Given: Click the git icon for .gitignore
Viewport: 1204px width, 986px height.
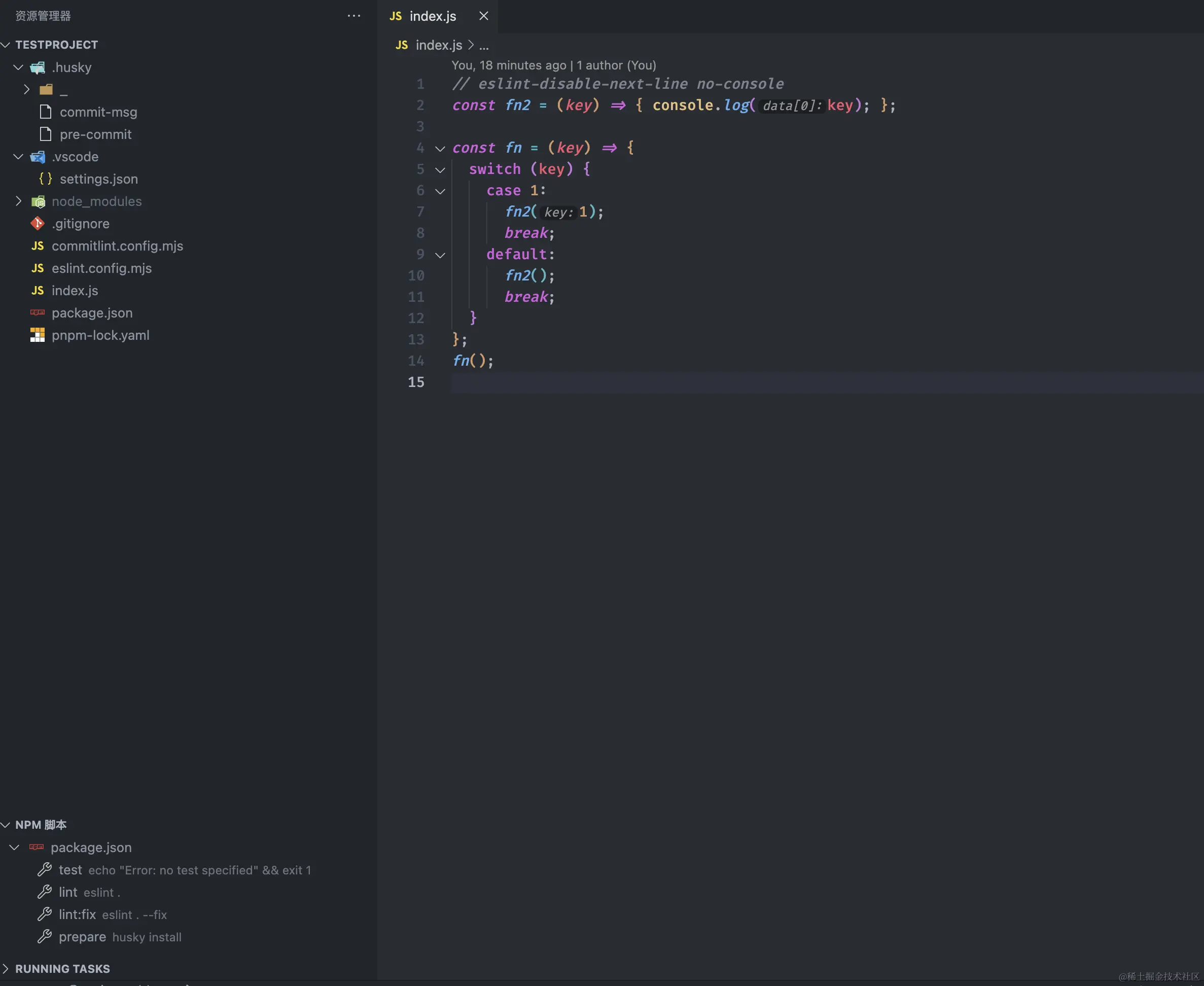Looking at the screenshot, I should click(x=38, y=224).
